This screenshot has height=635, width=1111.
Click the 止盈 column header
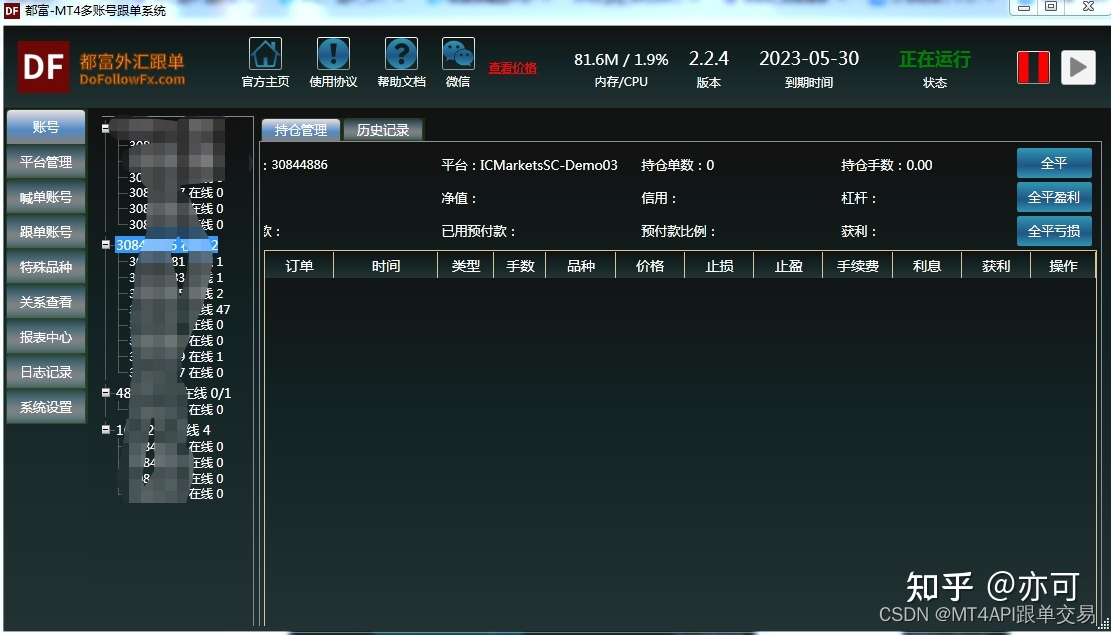(x=788, y=266)
